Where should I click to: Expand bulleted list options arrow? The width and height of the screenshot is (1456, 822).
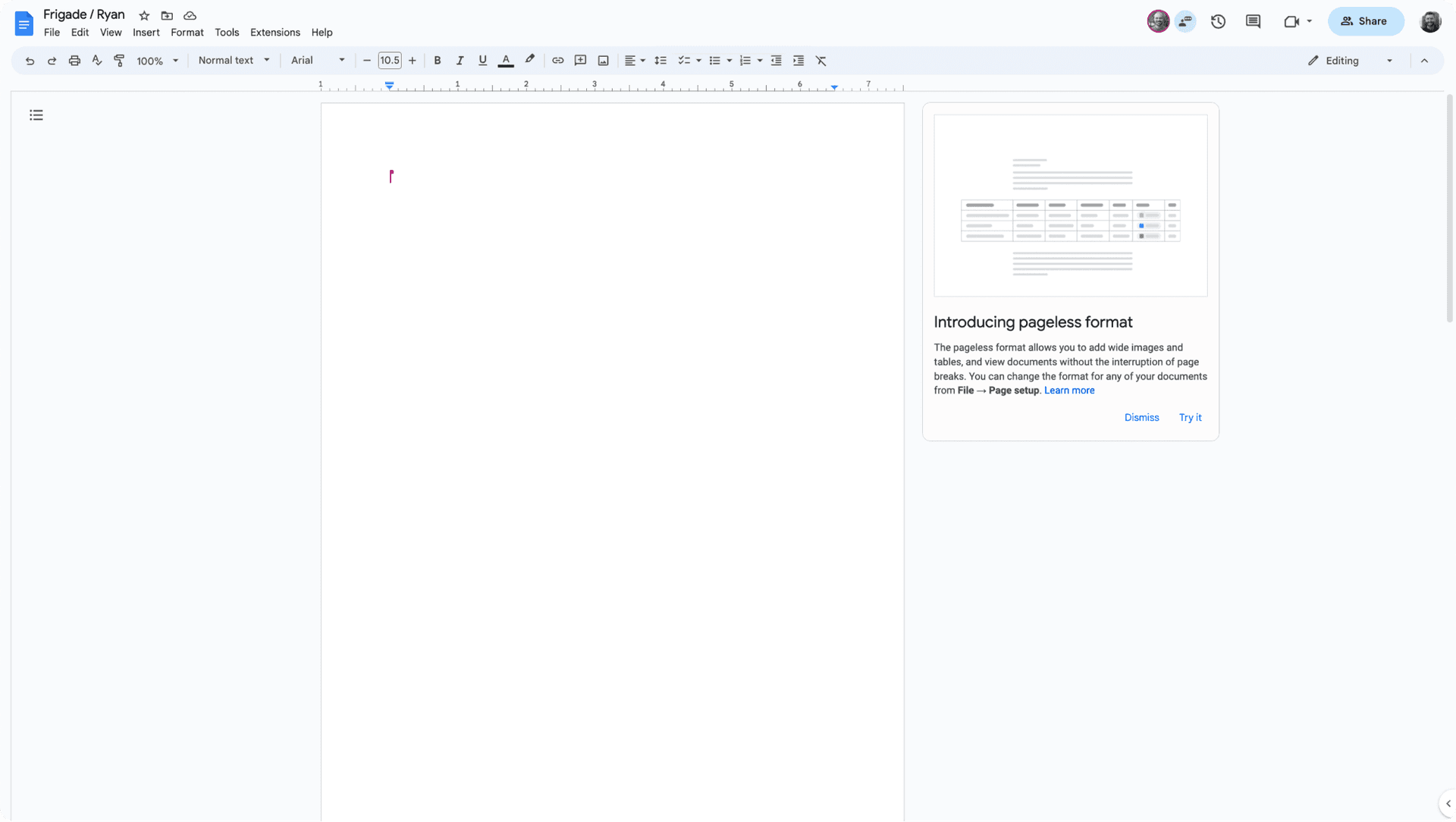[x=729, y=61]
